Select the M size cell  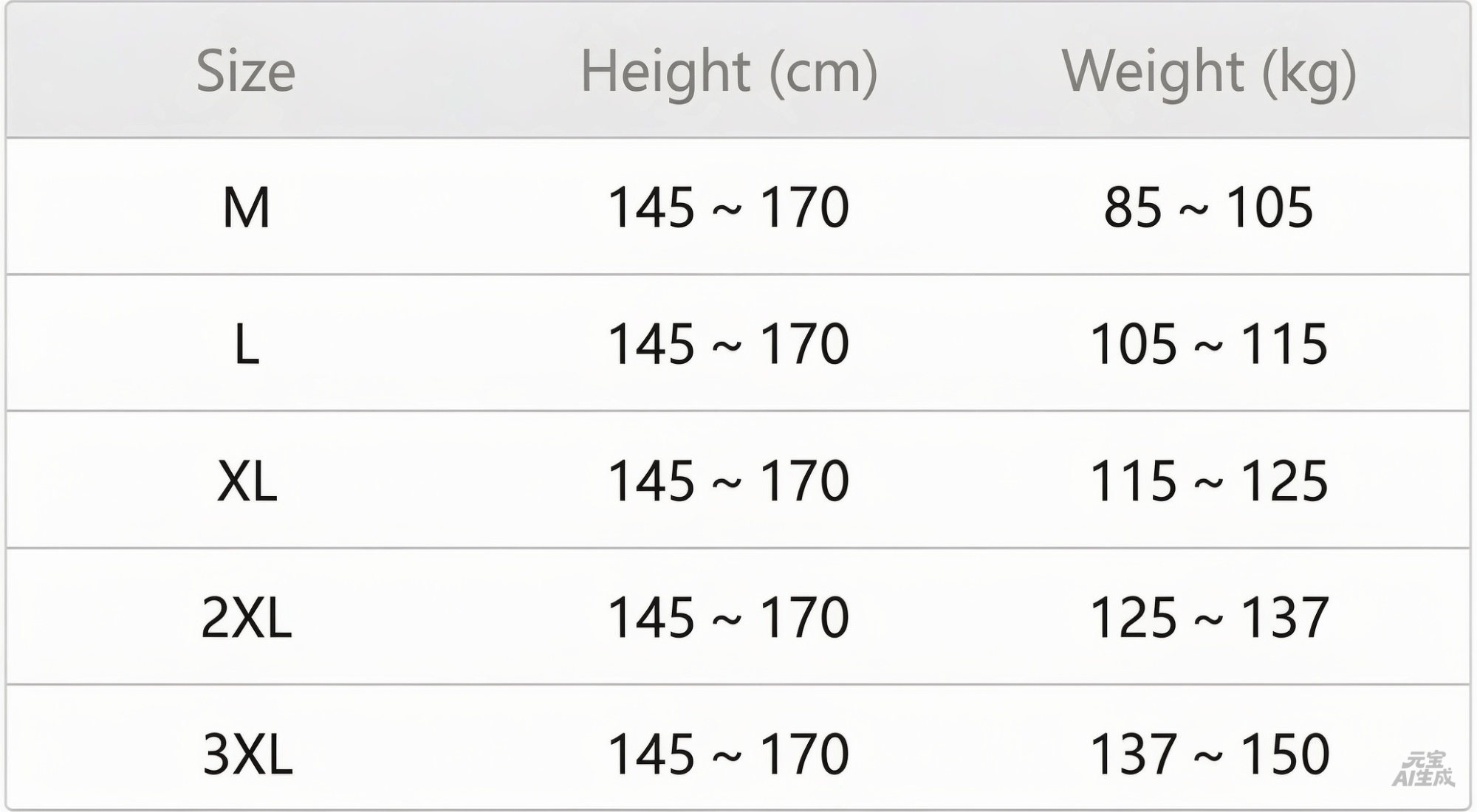pyautogui.click(x=246, y=207)
